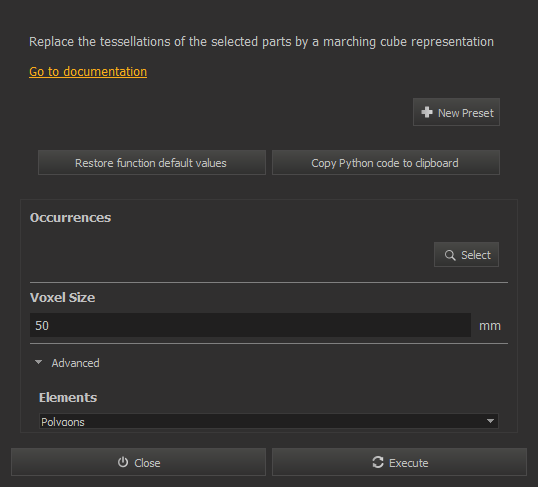Click the magnifier icon beside Select
The image size is (538, 487).
click(x=450, y=255)
